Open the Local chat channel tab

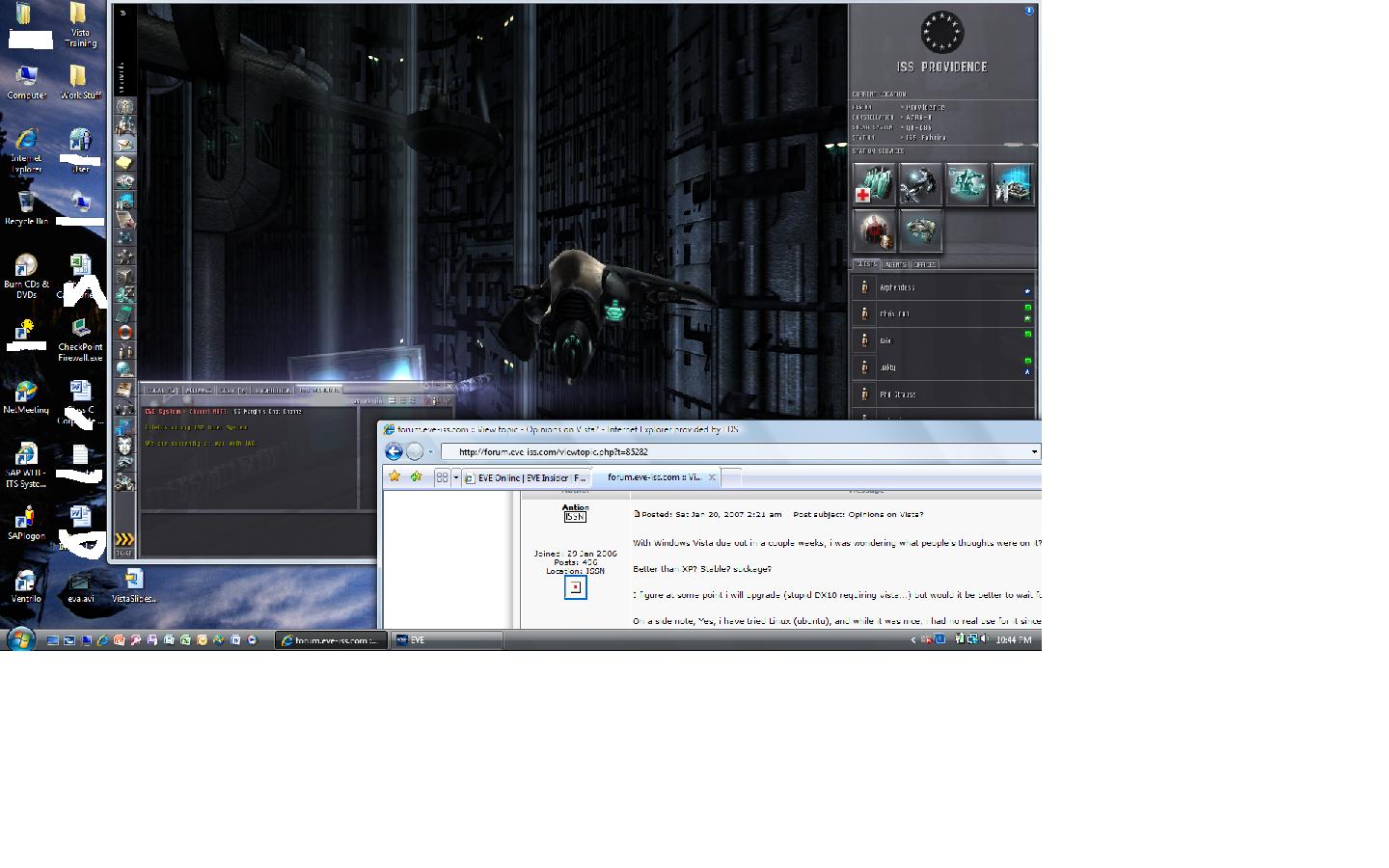tap(161, 390)
